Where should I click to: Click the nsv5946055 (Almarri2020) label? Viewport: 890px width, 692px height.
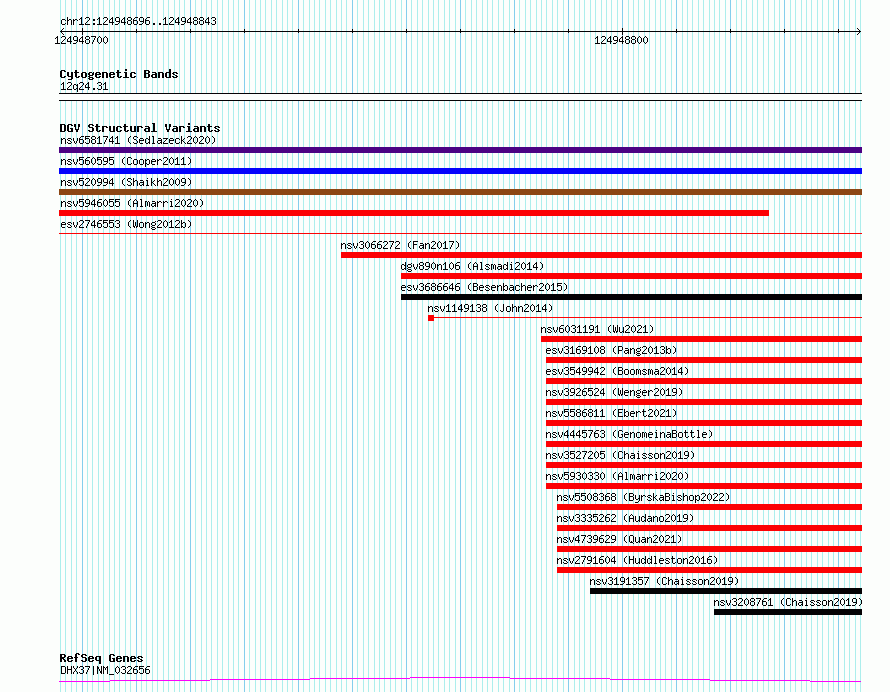point(132,203)
